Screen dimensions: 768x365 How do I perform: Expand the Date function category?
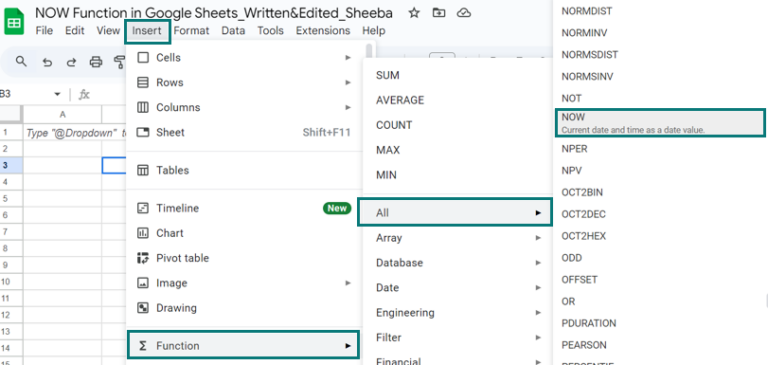pos(457,288)
